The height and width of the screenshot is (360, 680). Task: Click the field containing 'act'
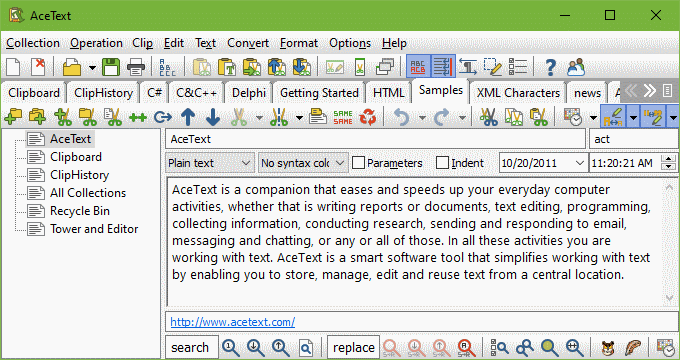pos(634,139)
